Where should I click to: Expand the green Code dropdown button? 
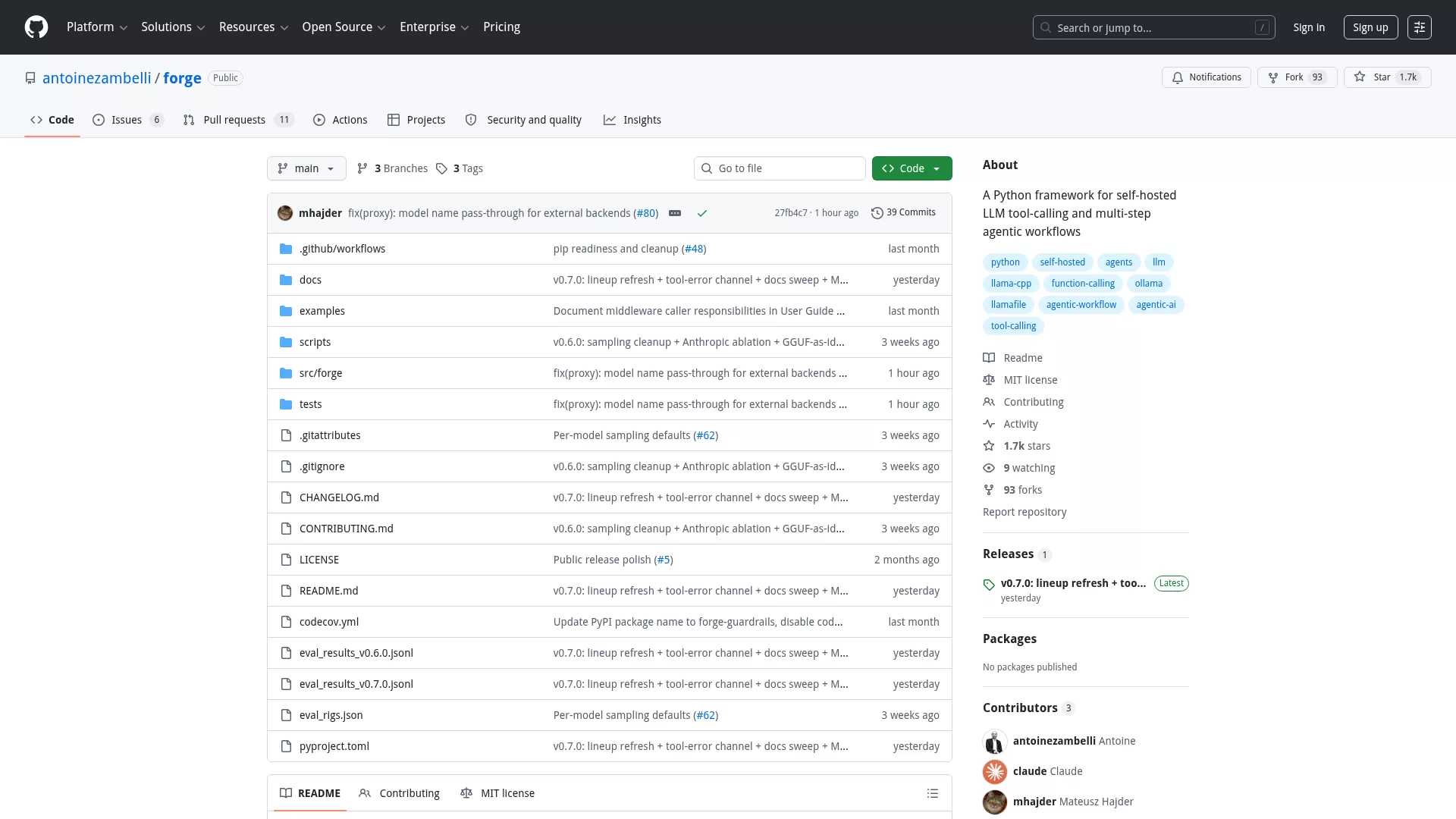912,168
